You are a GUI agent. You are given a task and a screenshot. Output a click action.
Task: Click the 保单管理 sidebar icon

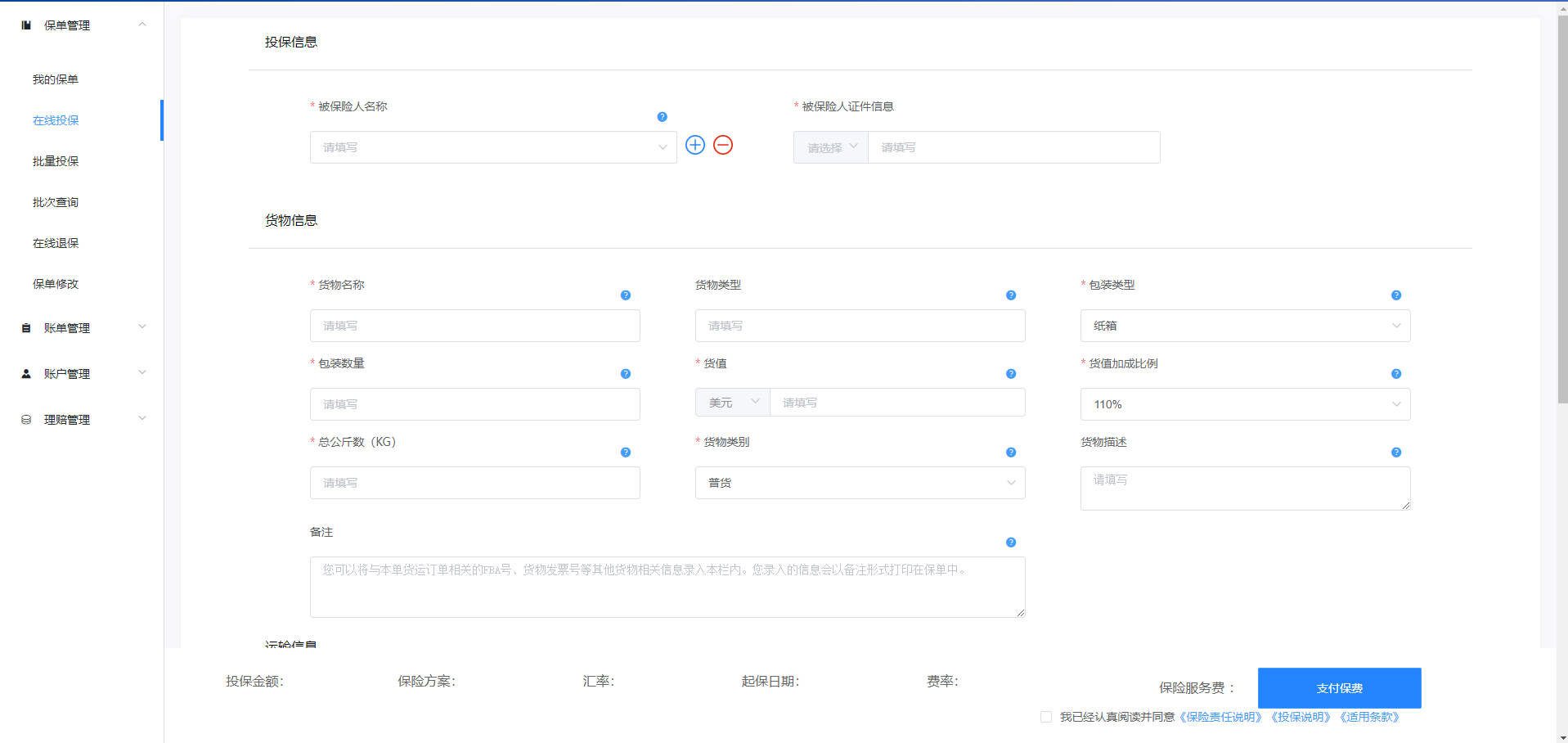point(26,25)
